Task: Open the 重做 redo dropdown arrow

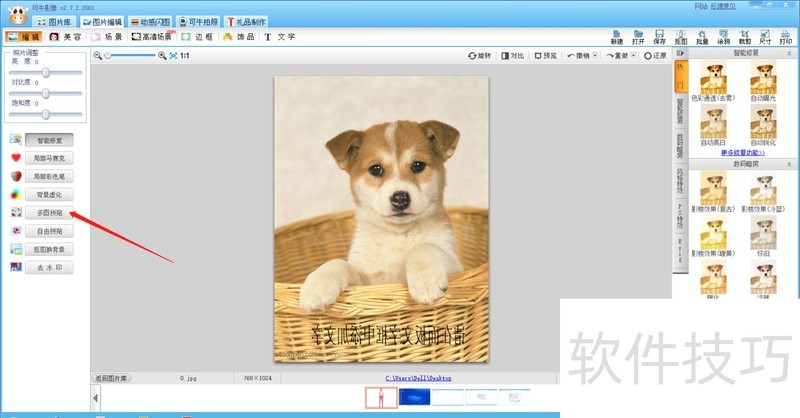Action: click(632, 56)
